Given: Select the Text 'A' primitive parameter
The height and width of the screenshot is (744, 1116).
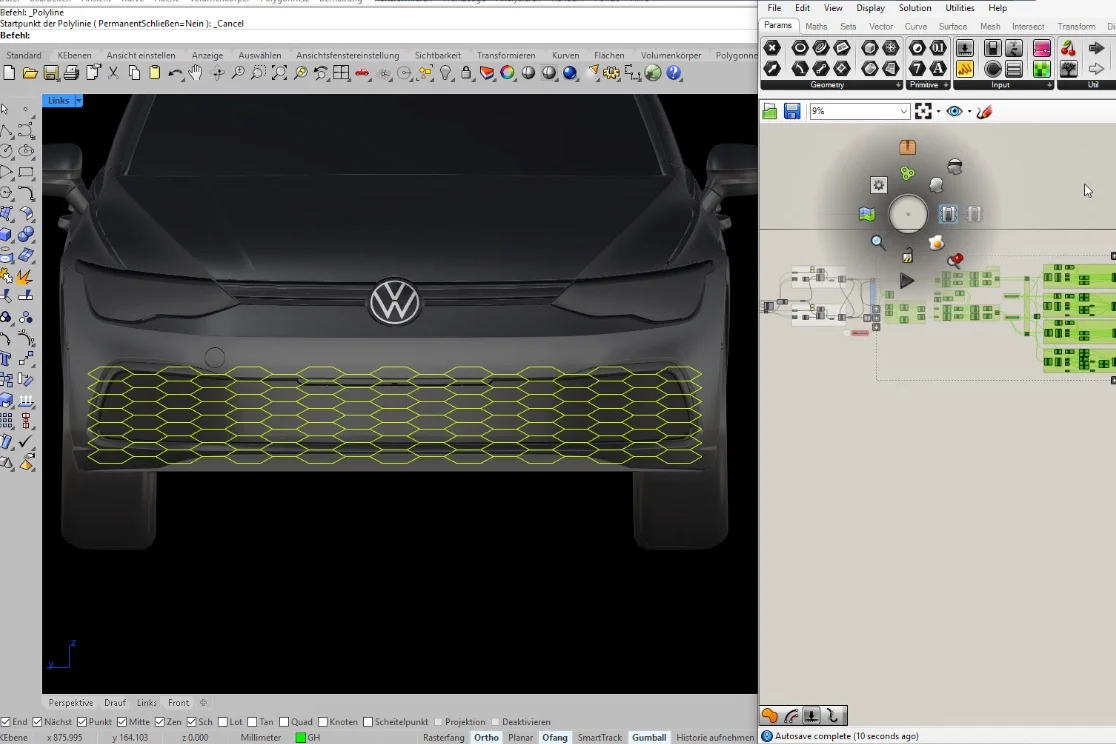Looking at the screenshot, I should pos(938,68).
